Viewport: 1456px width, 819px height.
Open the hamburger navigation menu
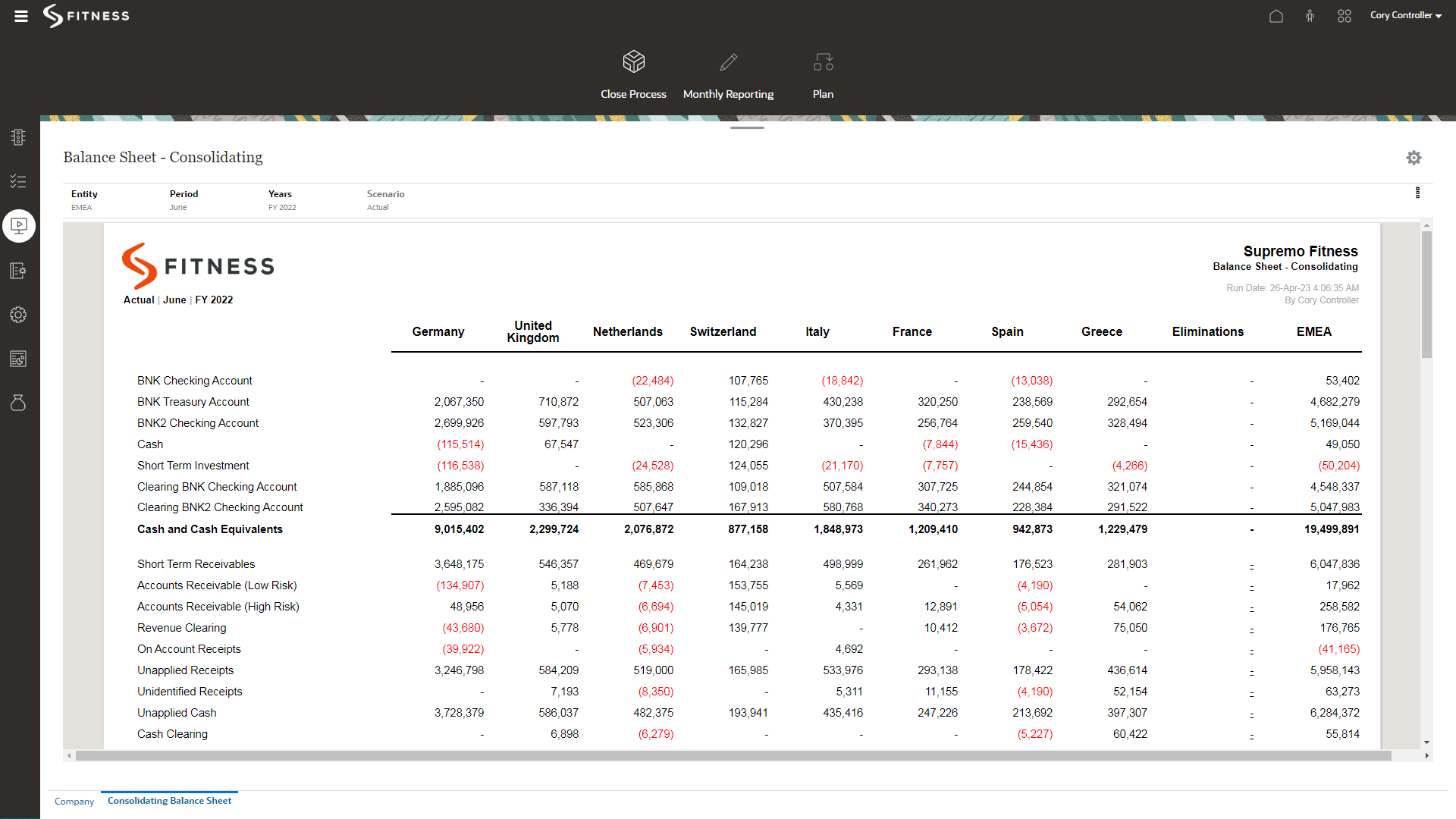tap(21, 16)
